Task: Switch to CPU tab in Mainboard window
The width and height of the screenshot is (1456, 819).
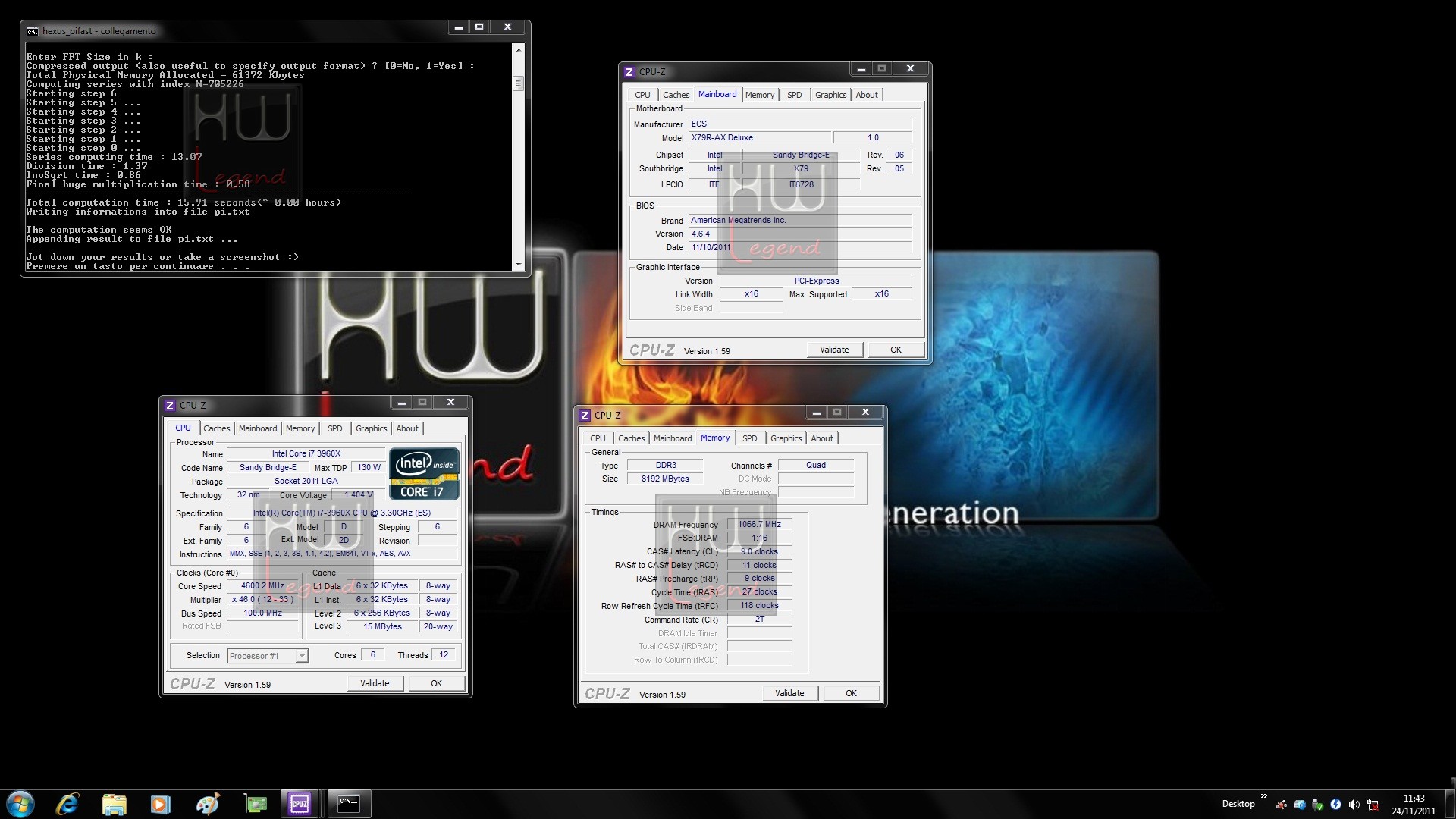Action: [642, 95]
